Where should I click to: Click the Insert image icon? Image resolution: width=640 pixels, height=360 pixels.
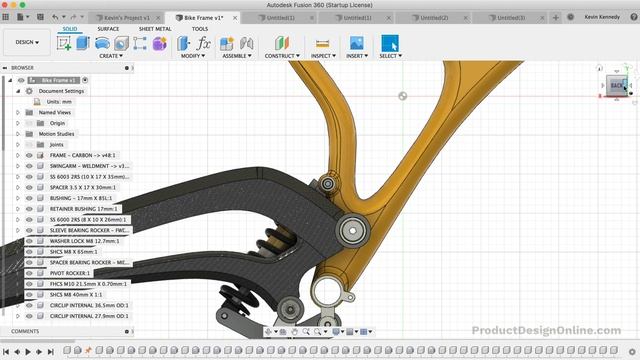coord(356,43)
